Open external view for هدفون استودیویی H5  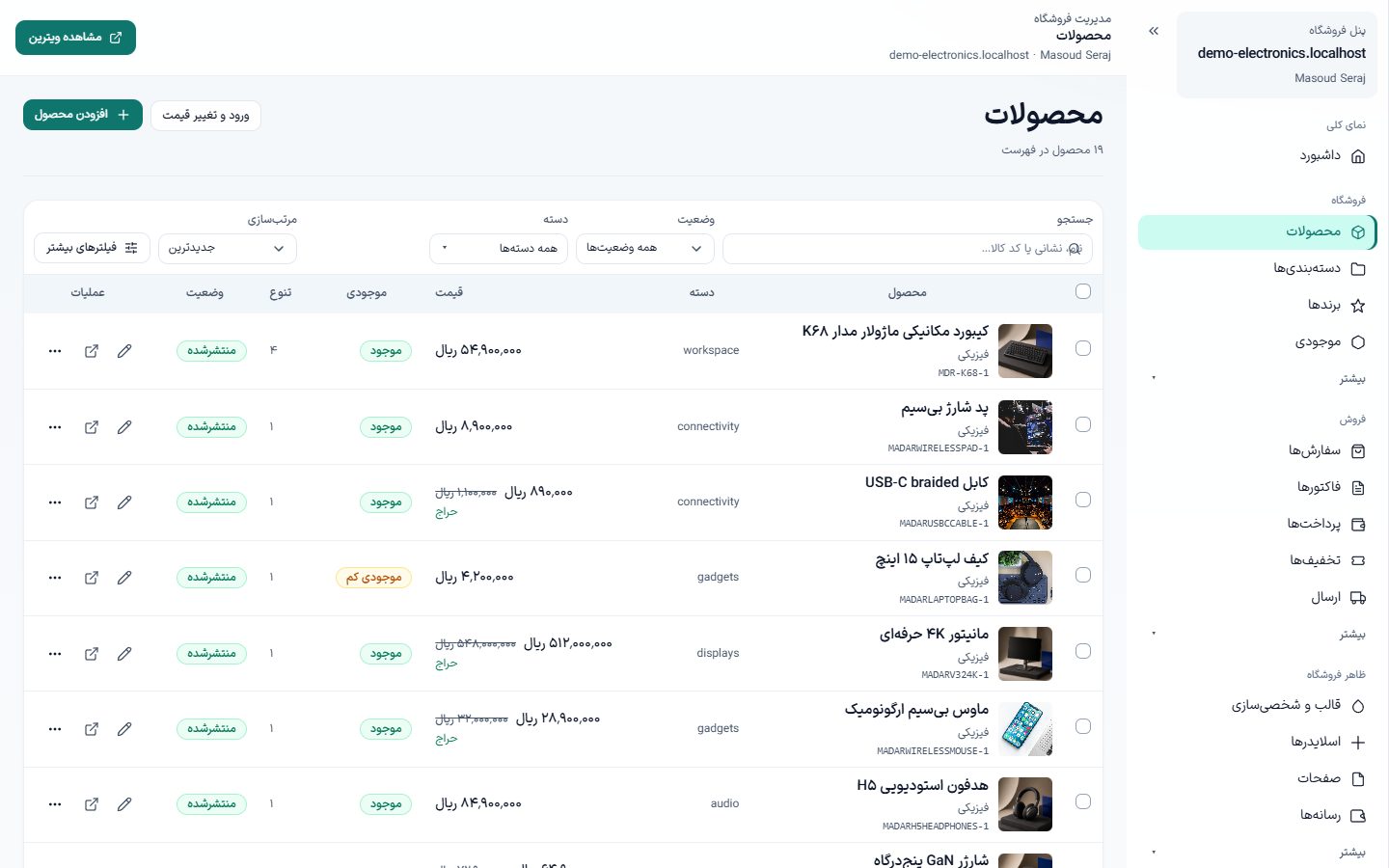click(92, 804)
